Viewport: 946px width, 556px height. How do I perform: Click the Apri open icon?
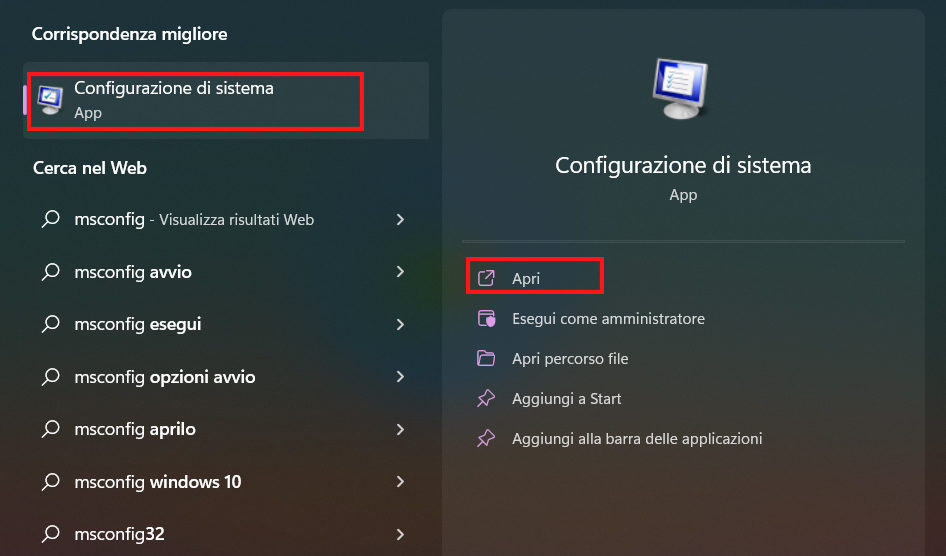coord(487,278)
